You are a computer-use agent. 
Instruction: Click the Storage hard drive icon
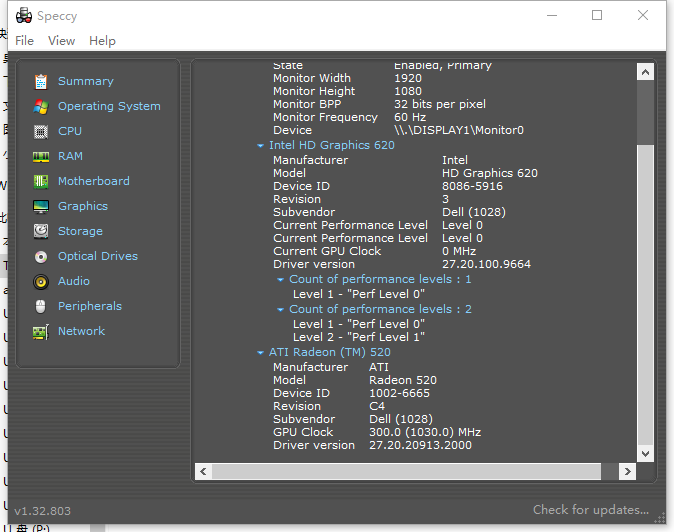(x=41, y=231)
